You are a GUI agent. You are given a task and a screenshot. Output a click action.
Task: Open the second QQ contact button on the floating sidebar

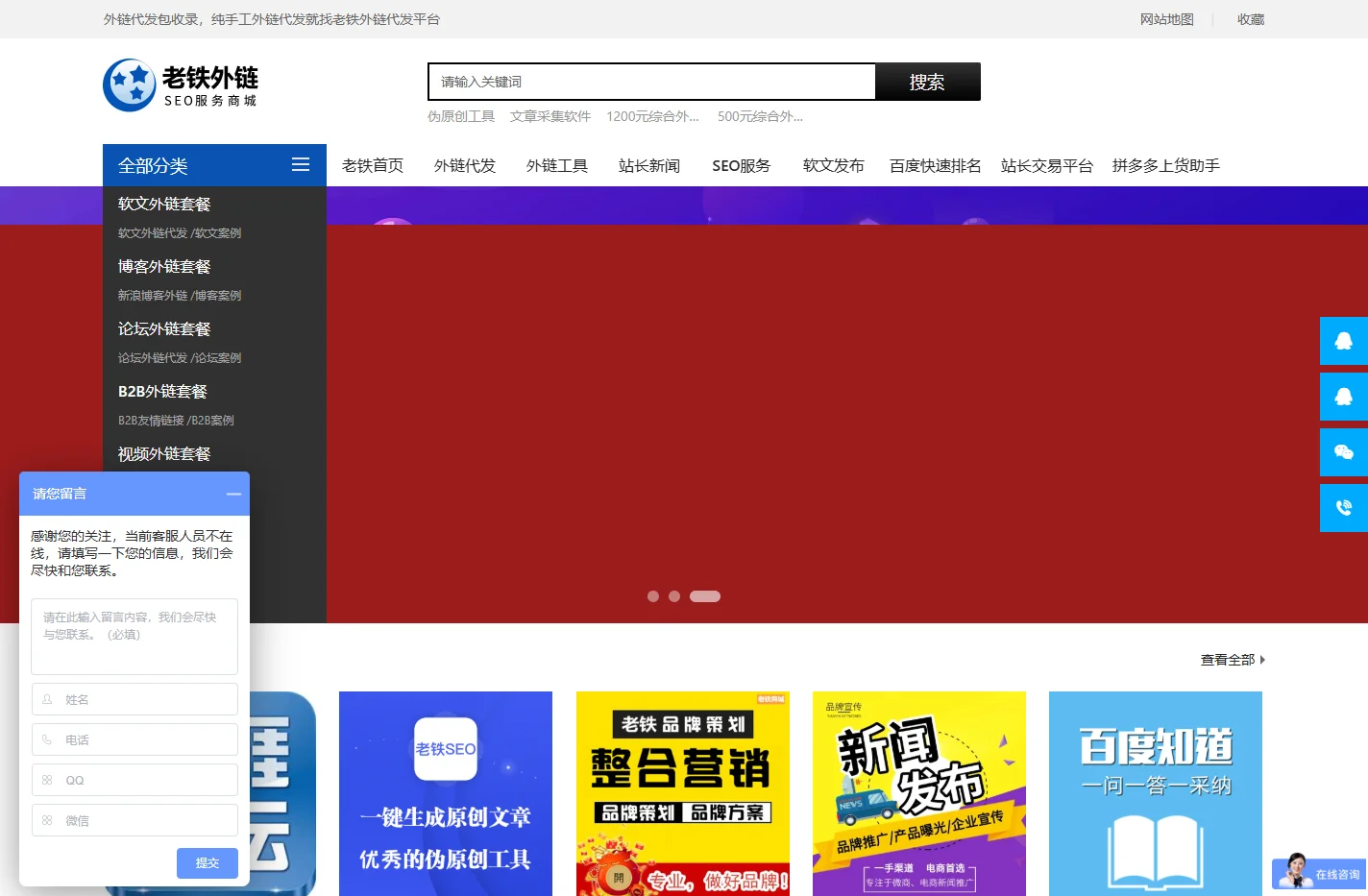tap(1344, 397)
